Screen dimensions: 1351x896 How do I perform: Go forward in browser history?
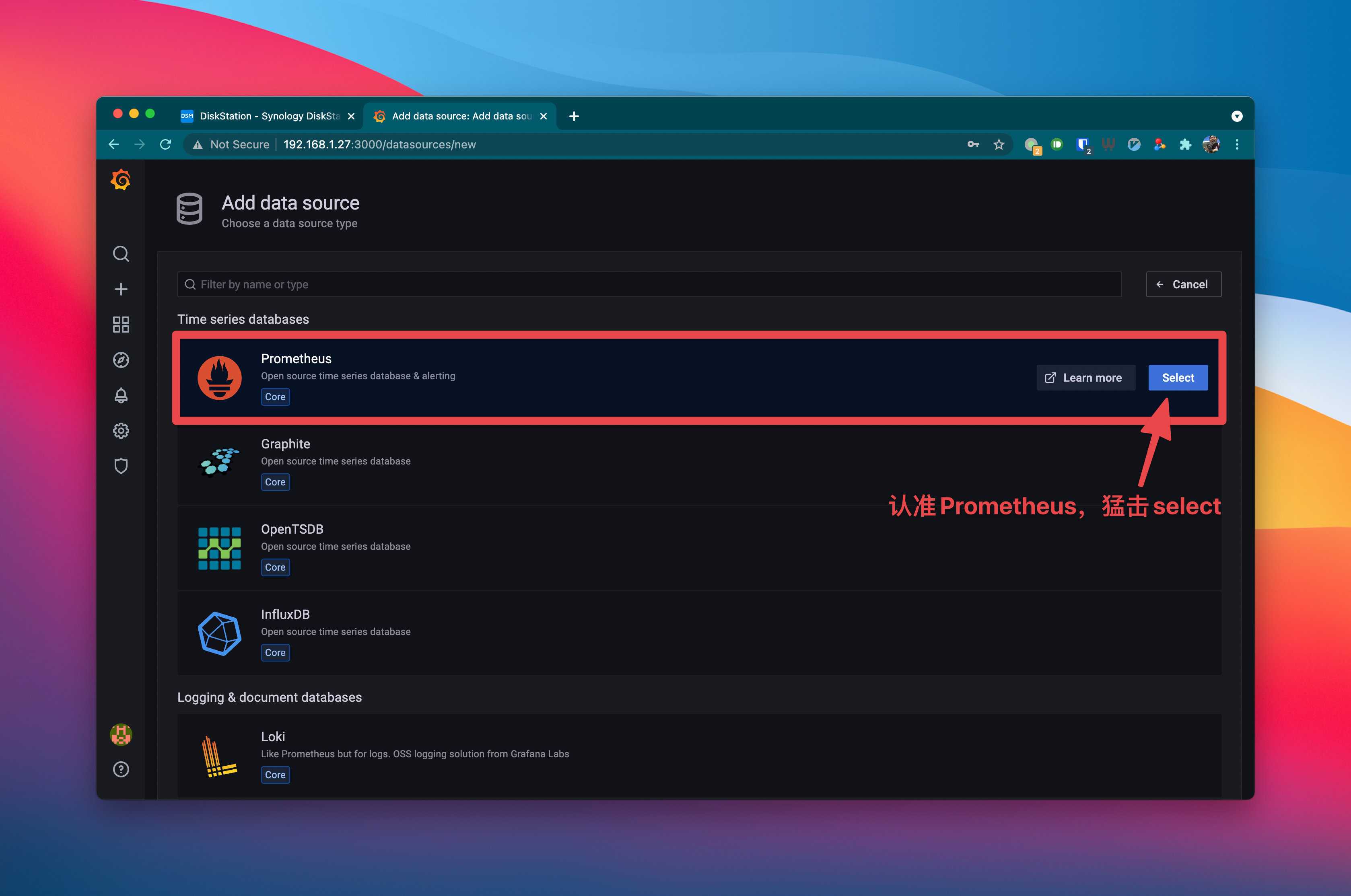pyautogui.click(x=140, y=144)
